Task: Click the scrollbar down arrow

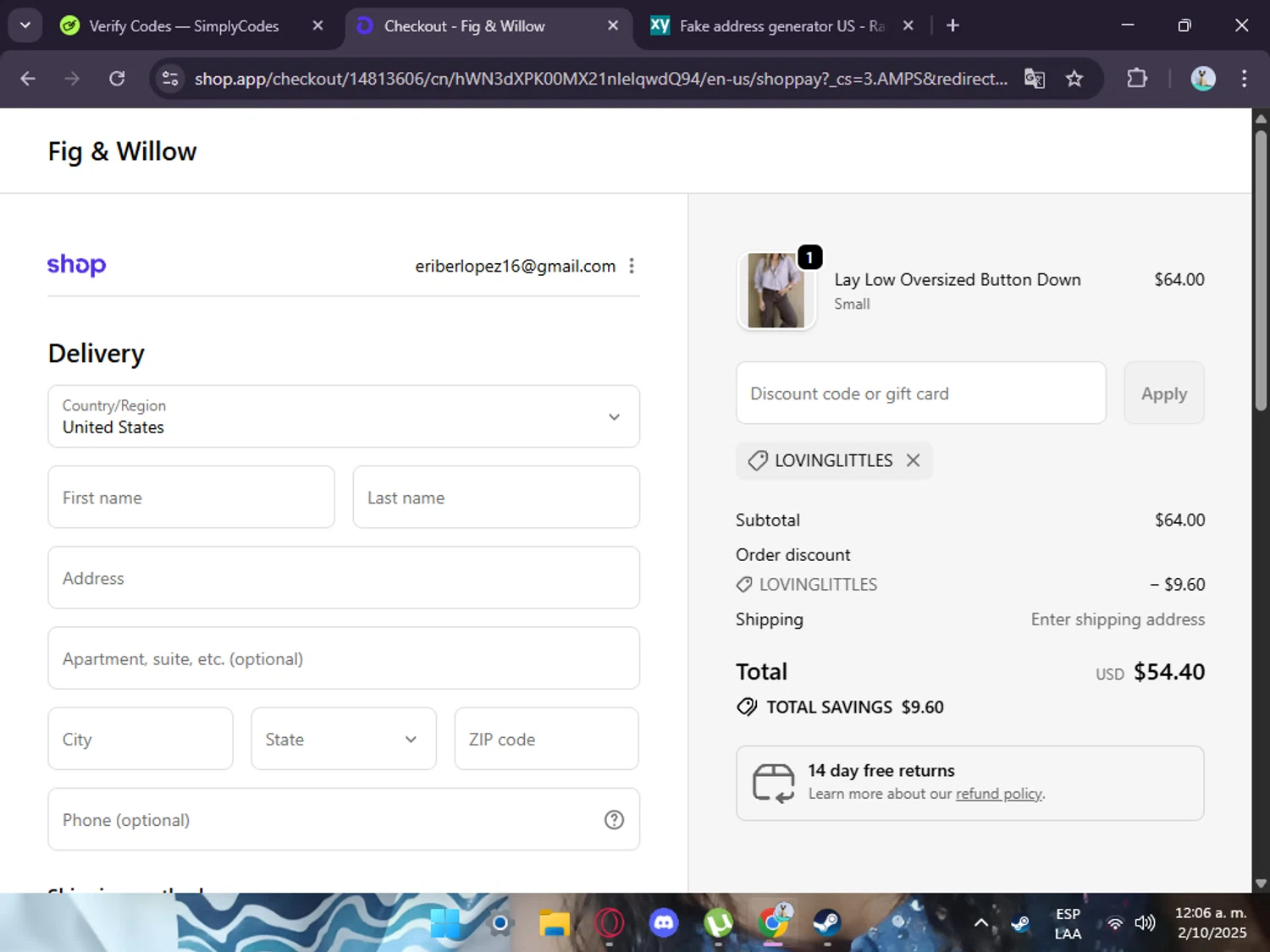Action: (1261, 883)
